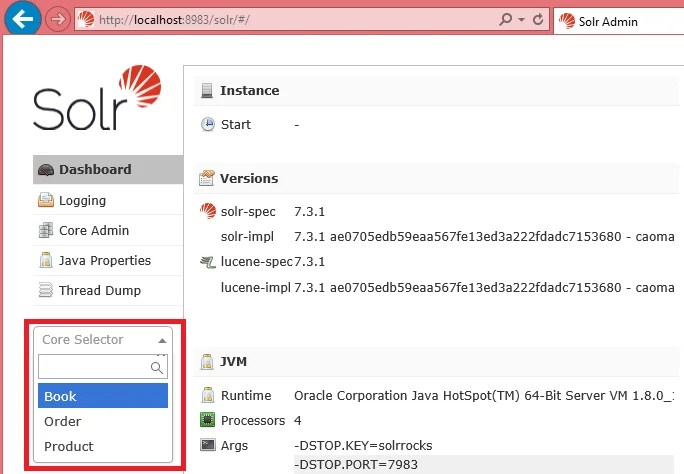Click the Thread Dump stack icon
This screenshot has height=474, width=684.
click(46, 290)
